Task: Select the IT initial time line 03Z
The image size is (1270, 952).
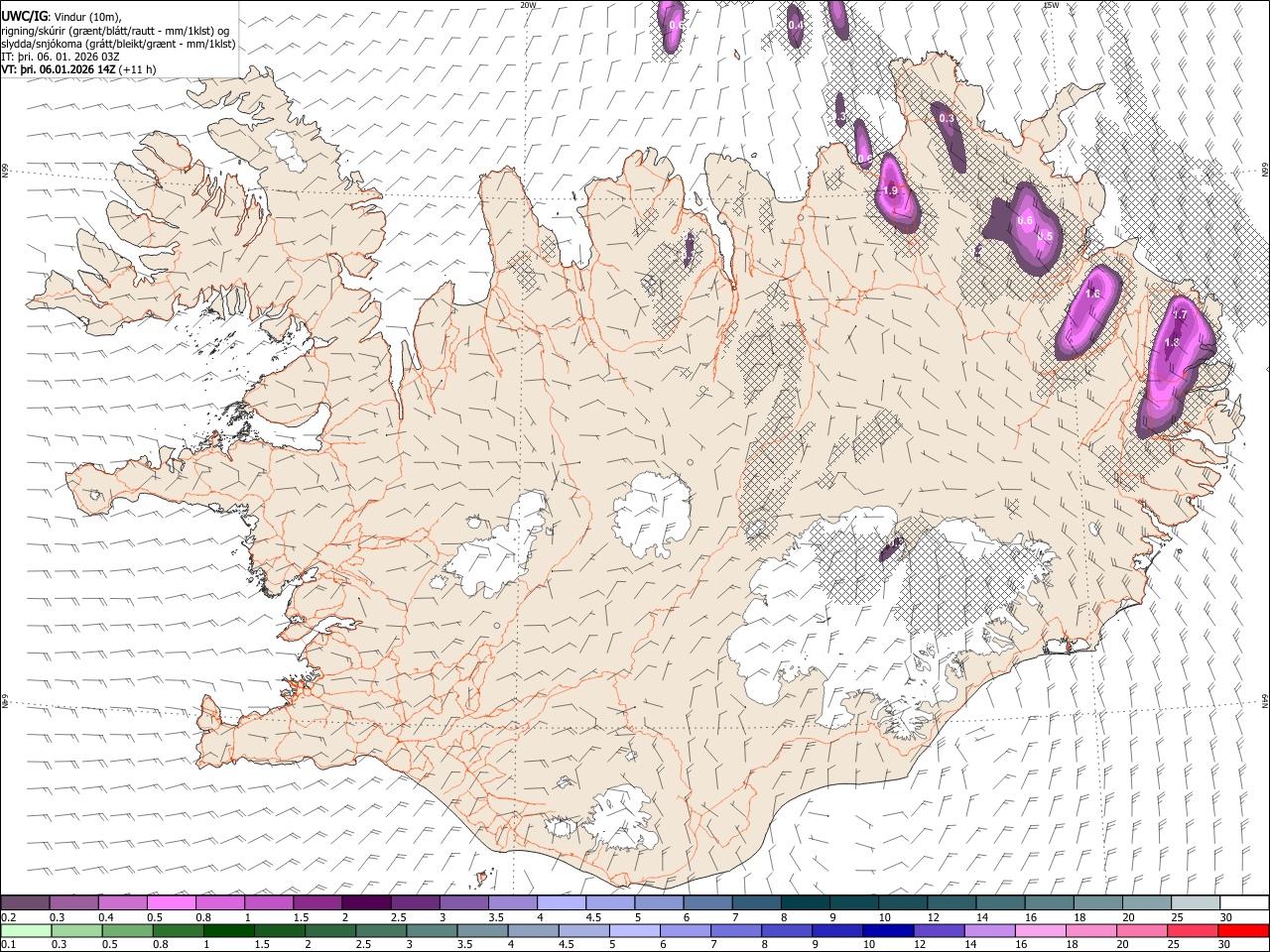Action: [61, 56]
